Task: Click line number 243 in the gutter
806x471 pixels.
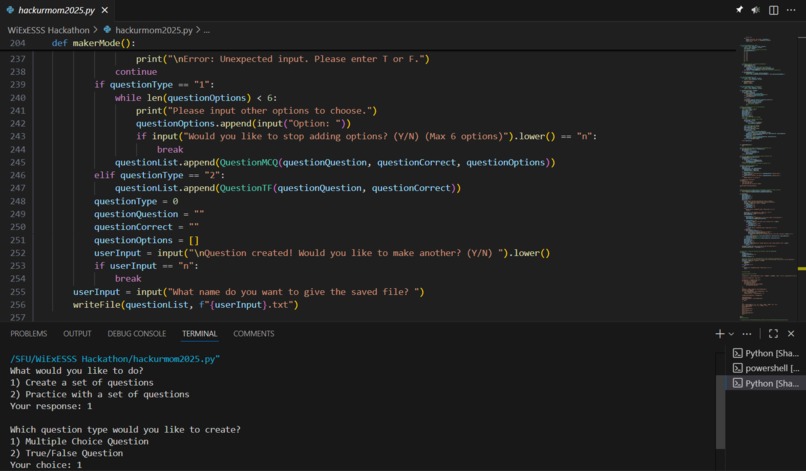Action: pyautogui.click(x=17, y=136)
